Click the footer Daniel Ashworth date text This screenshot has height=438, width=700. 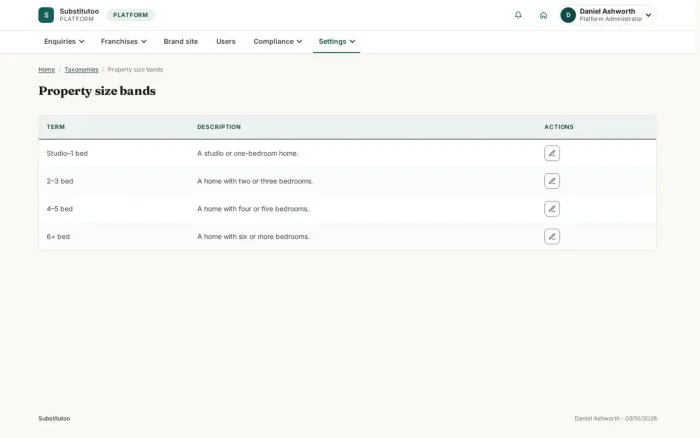[x=615, y=418]
